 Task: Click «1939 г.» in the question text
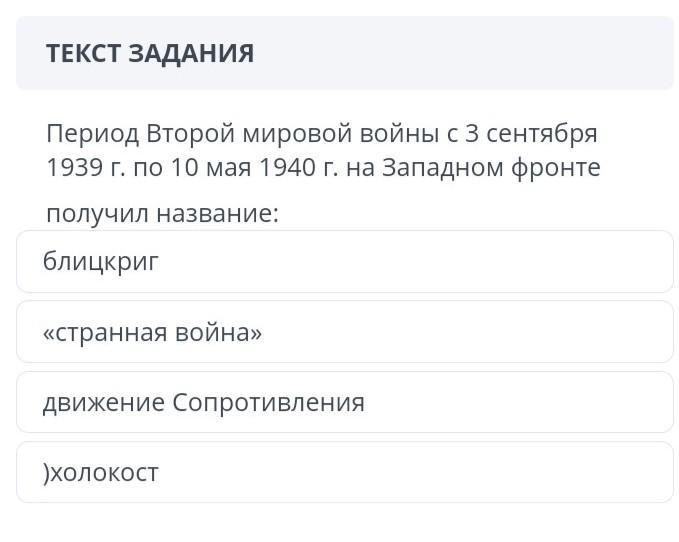pos(85,167)
